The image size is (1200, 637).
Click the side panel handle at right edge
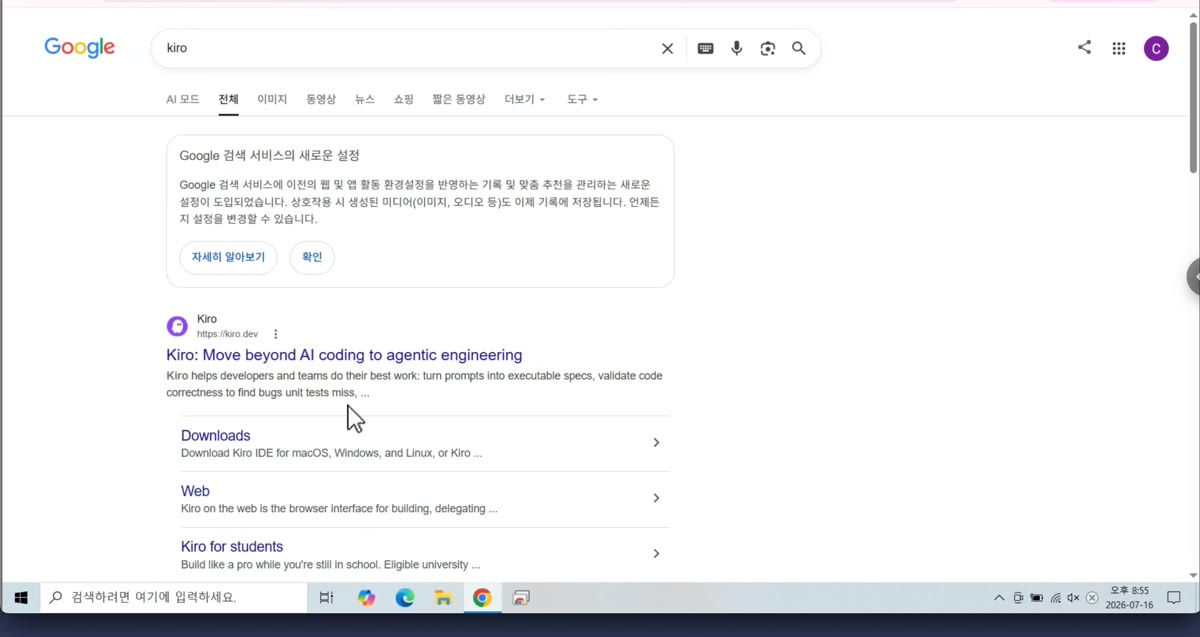1194,277
